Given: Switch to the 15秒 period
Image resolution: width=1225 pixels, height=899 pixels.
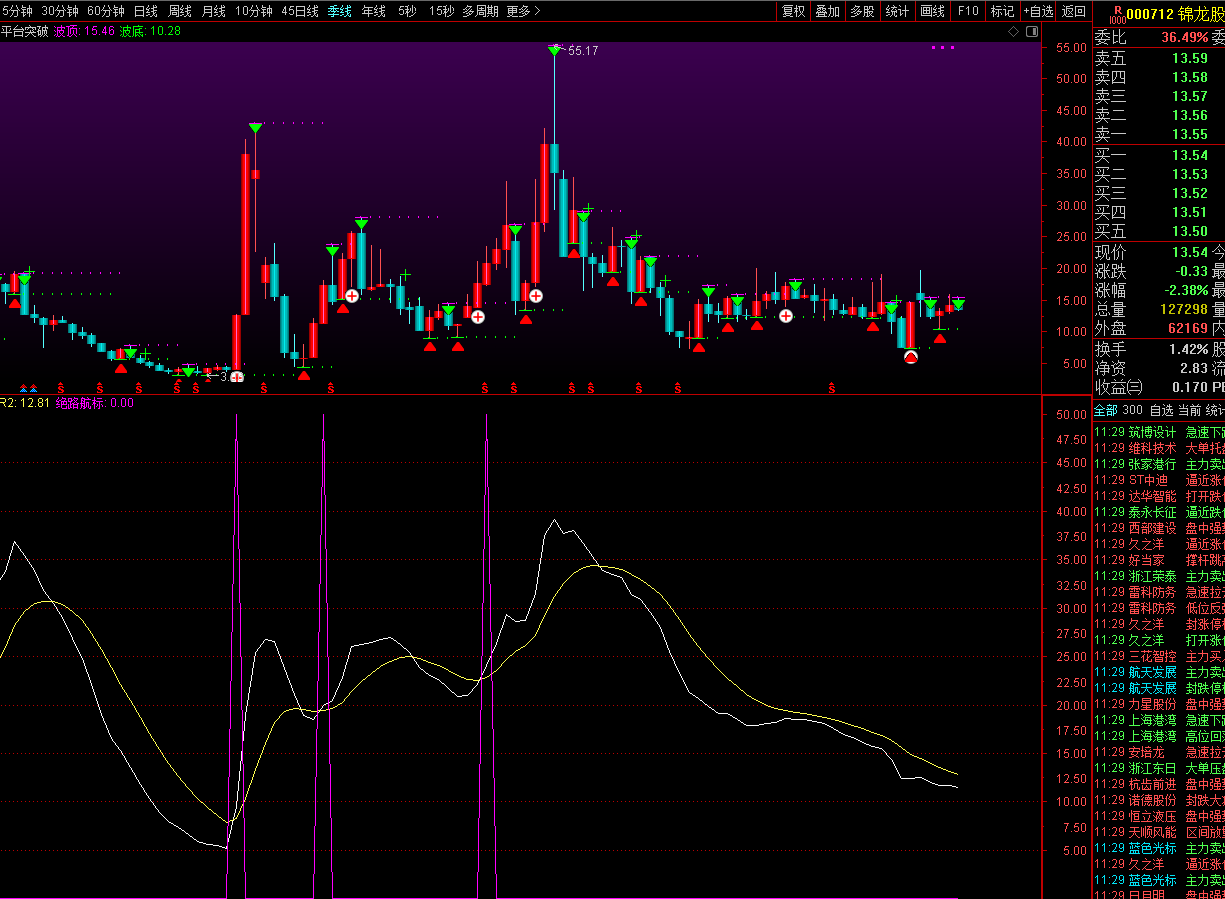Looking at the screenshot, I should pos(441,11).
